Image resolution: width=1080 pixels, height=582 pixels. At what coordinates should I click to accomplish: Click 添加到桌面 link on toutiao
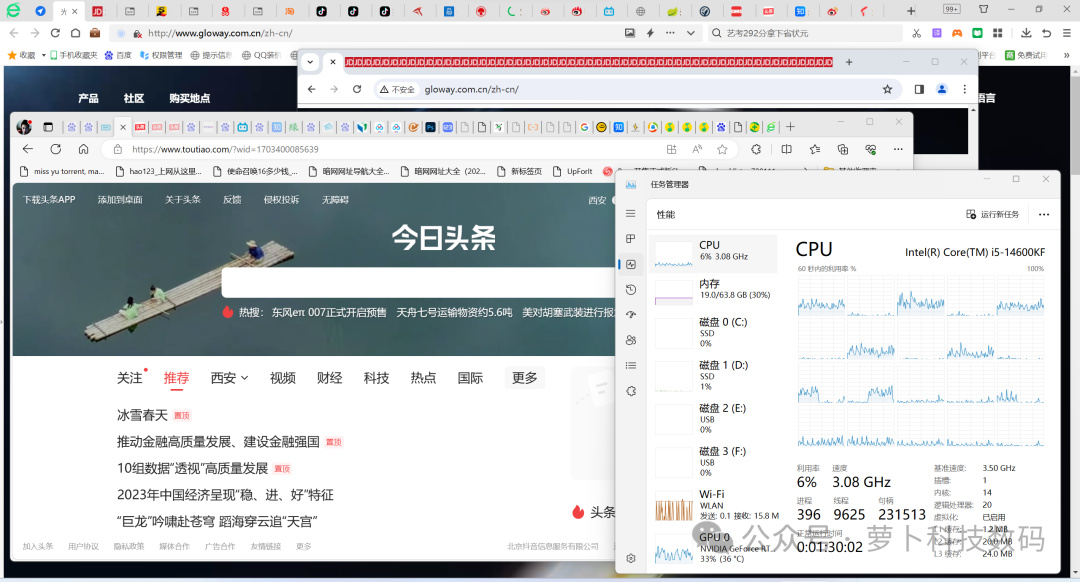[120, 200]
